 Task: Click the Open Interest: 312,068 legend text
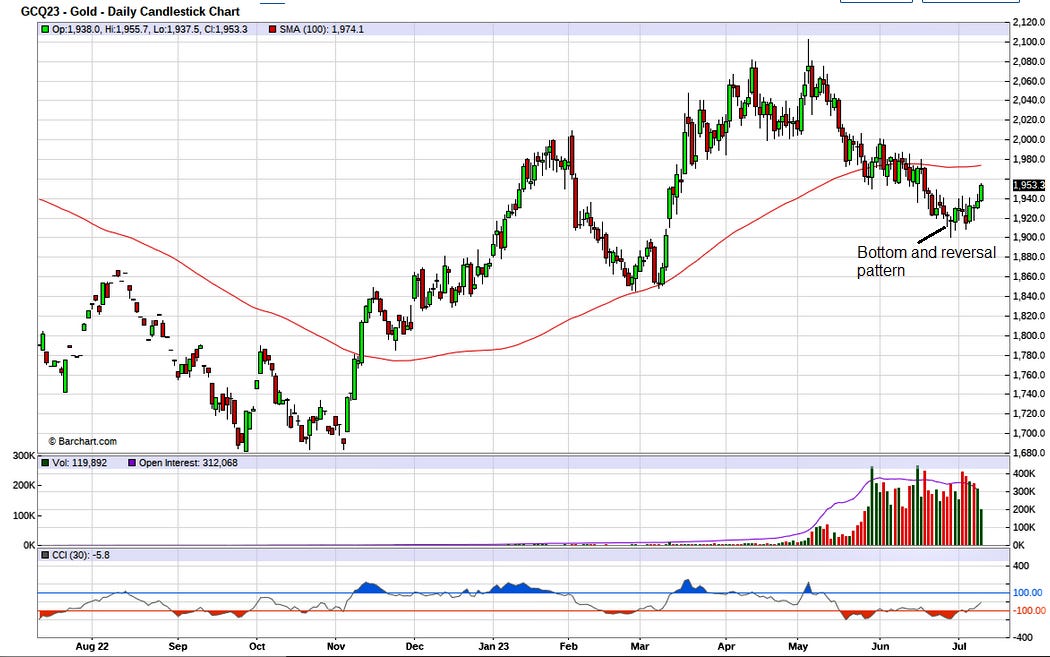point(188,463)
